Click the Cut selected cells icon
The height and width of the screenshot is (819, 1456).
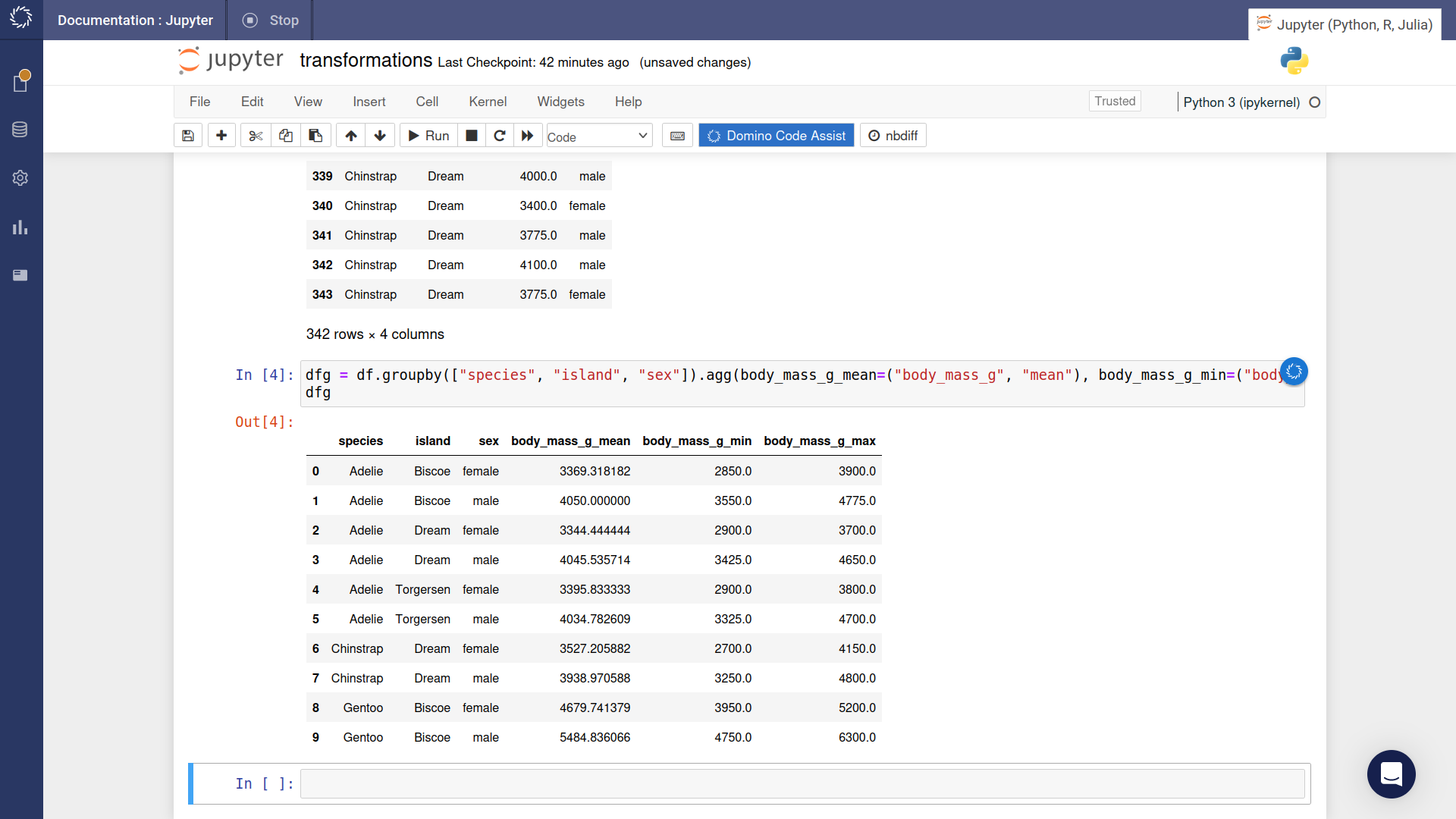(254, 136)
